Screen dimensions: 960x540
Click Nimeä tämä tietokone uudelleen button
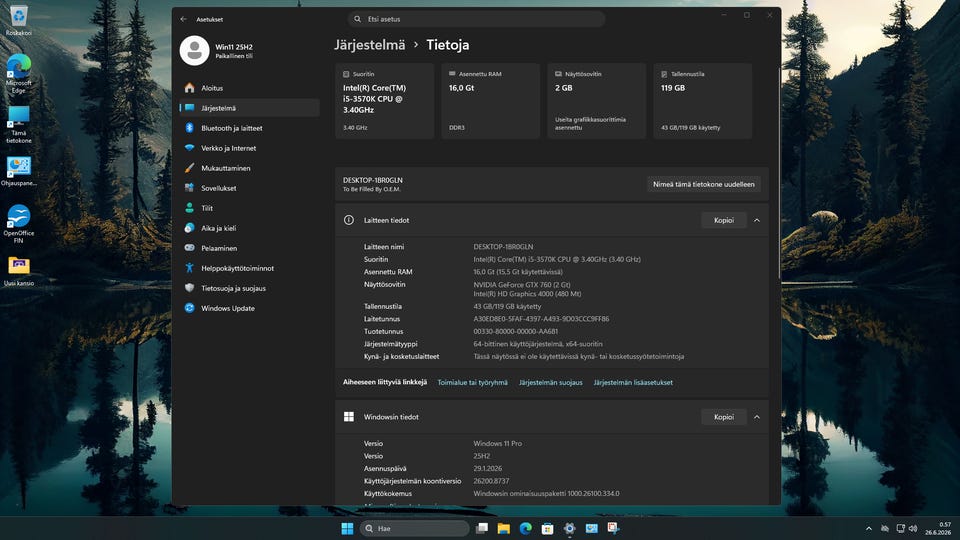[x=703, y=184]
